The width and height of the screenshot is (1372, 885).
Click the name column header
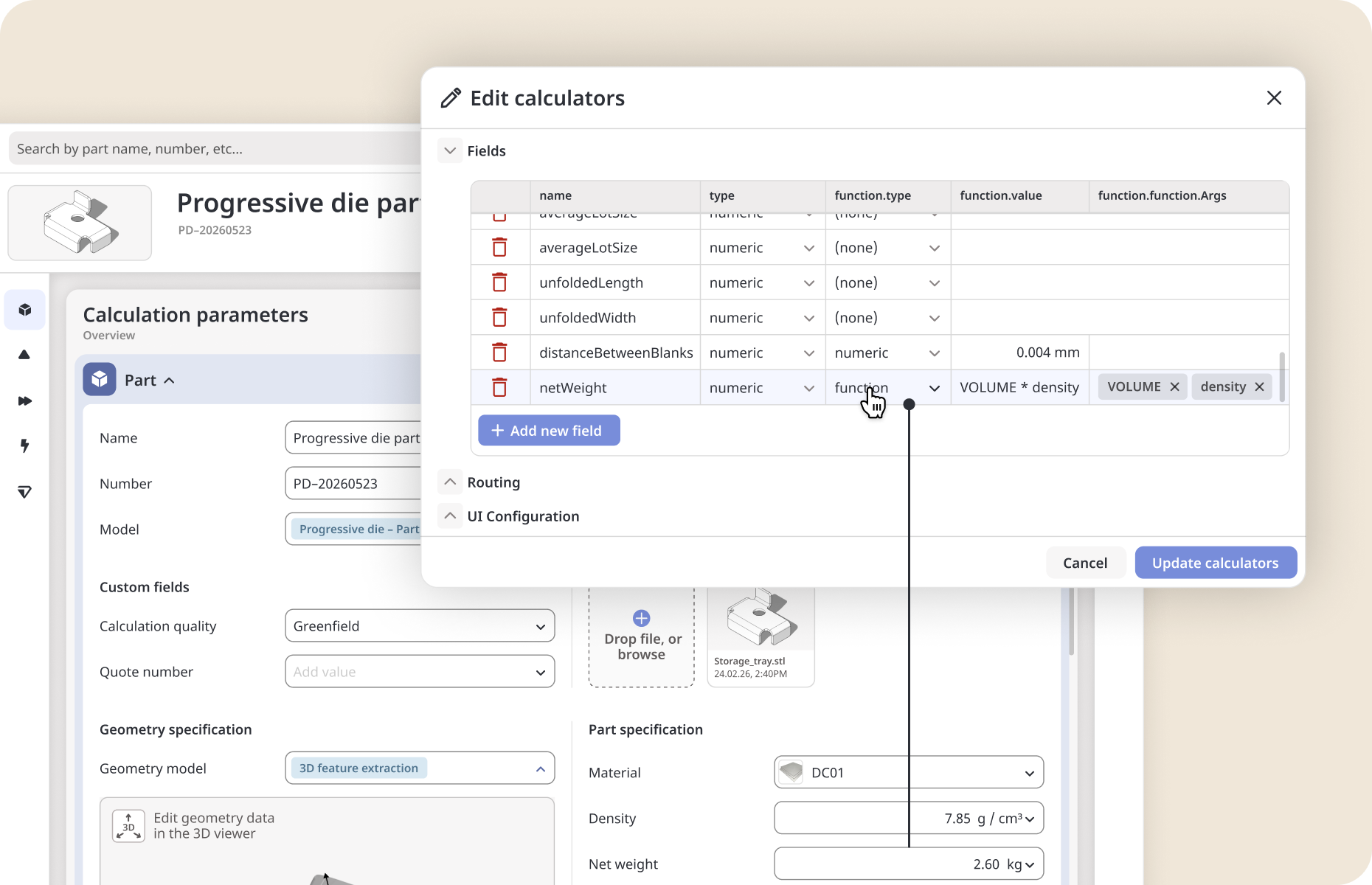(x=615, y=195)
